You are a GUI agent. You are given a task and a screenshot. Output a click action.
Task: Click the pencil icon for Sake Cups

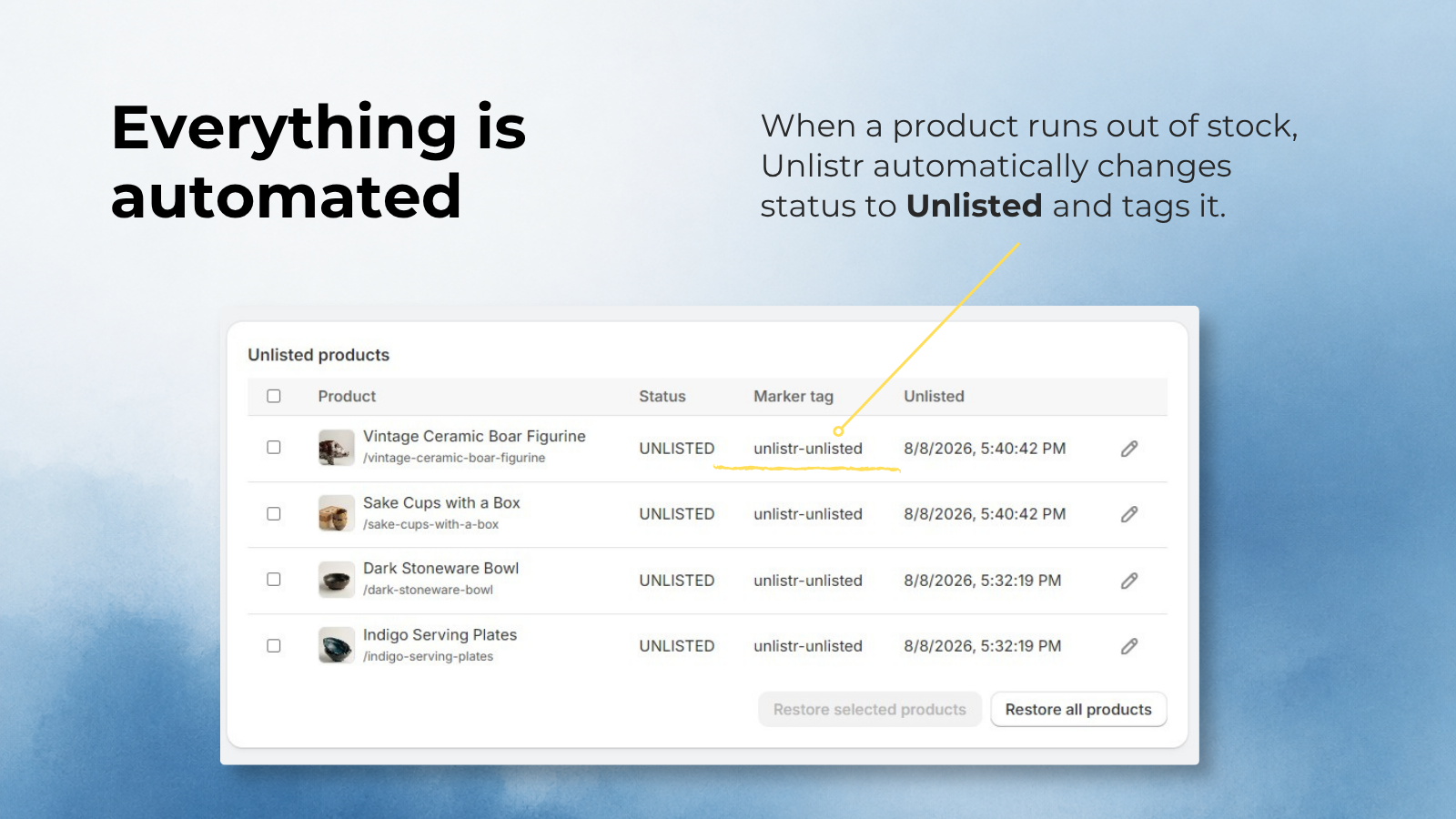click(x=1129, y=514)
